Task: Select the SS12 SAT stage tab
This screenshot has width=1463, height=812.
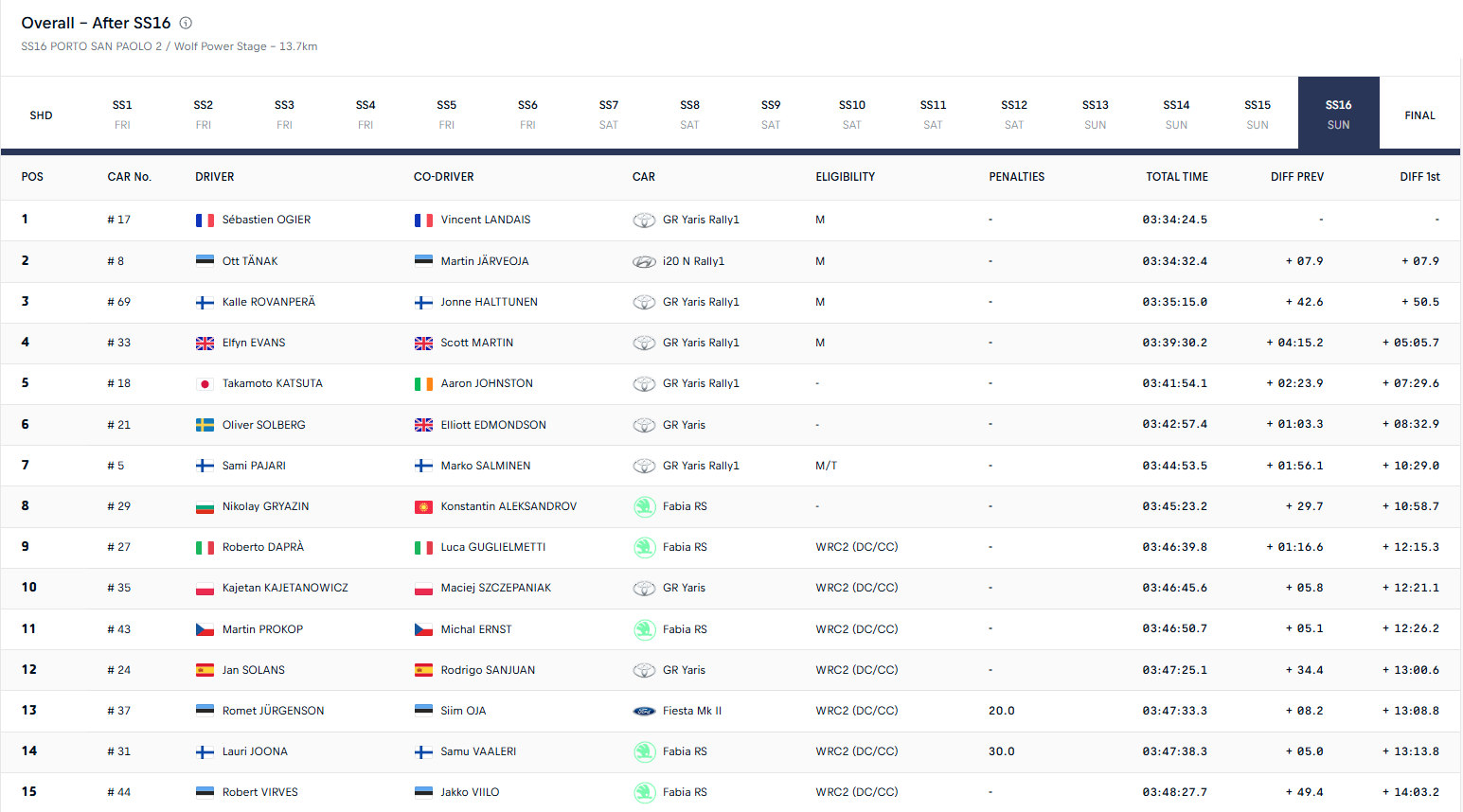Action: click(1014, 115)
